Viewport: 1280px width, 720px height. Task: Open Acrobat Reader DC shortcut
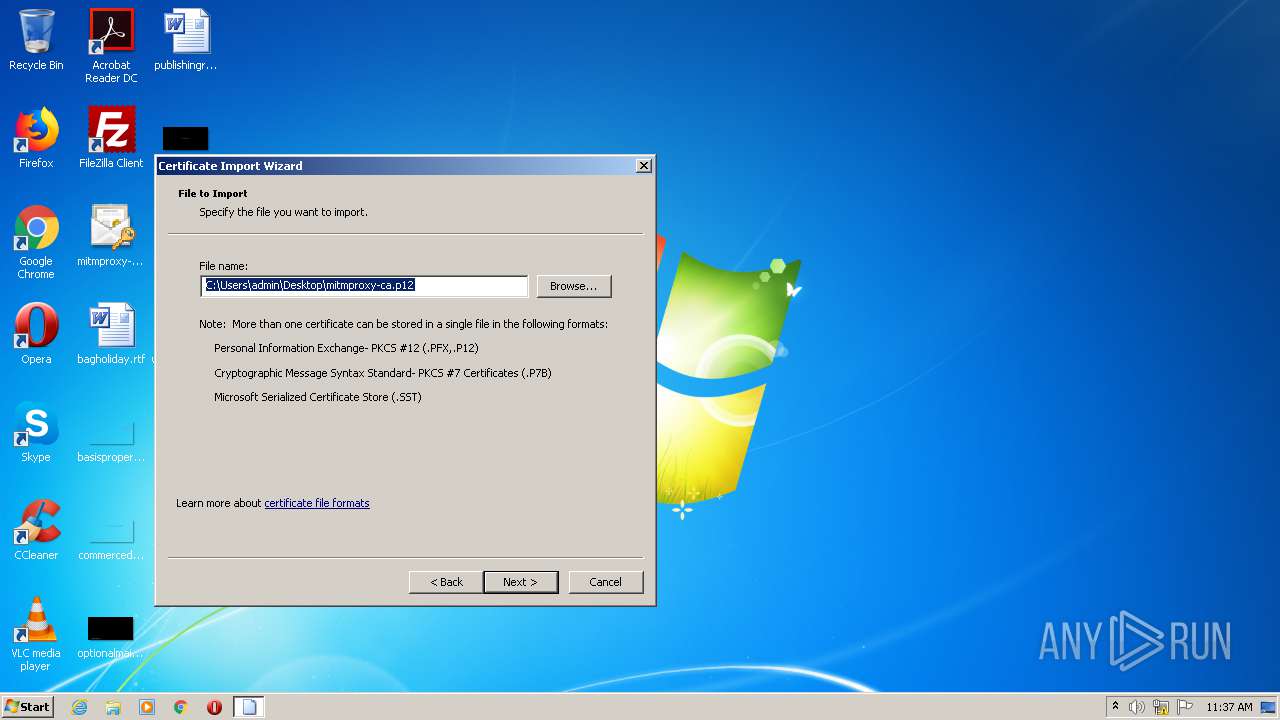tap(111, 46)
